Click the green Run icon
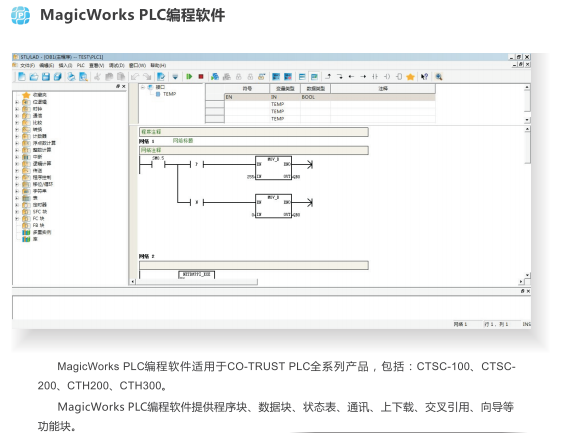 [189, 77]
